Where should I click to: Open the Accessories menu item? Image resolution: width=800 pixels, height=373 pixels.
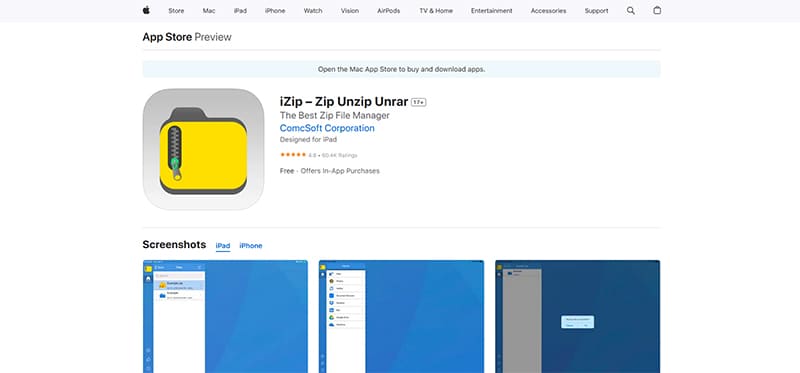[x=548, y=11]
